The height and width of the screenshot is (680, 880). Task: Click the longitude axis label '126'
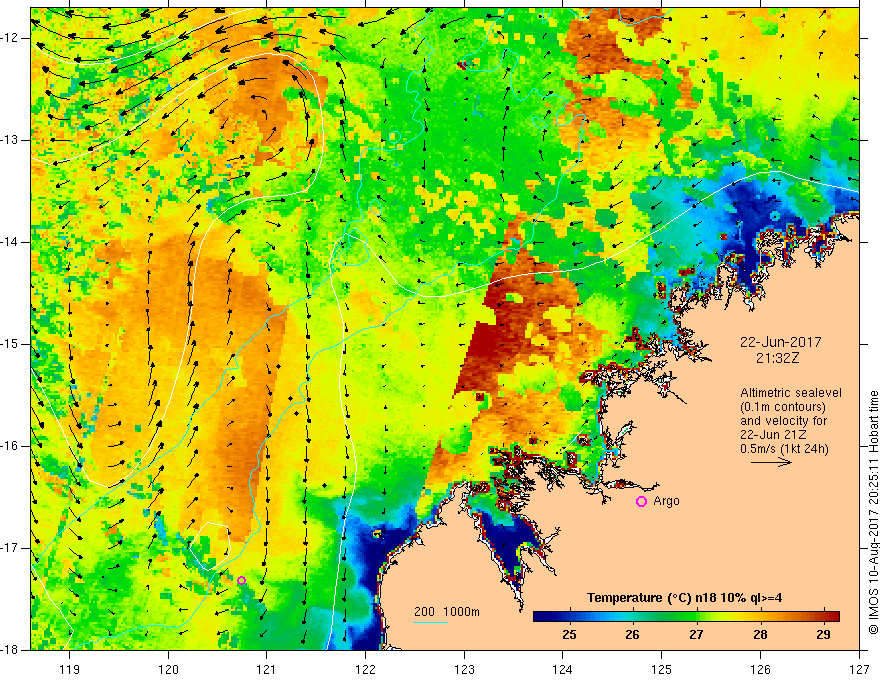760,669
